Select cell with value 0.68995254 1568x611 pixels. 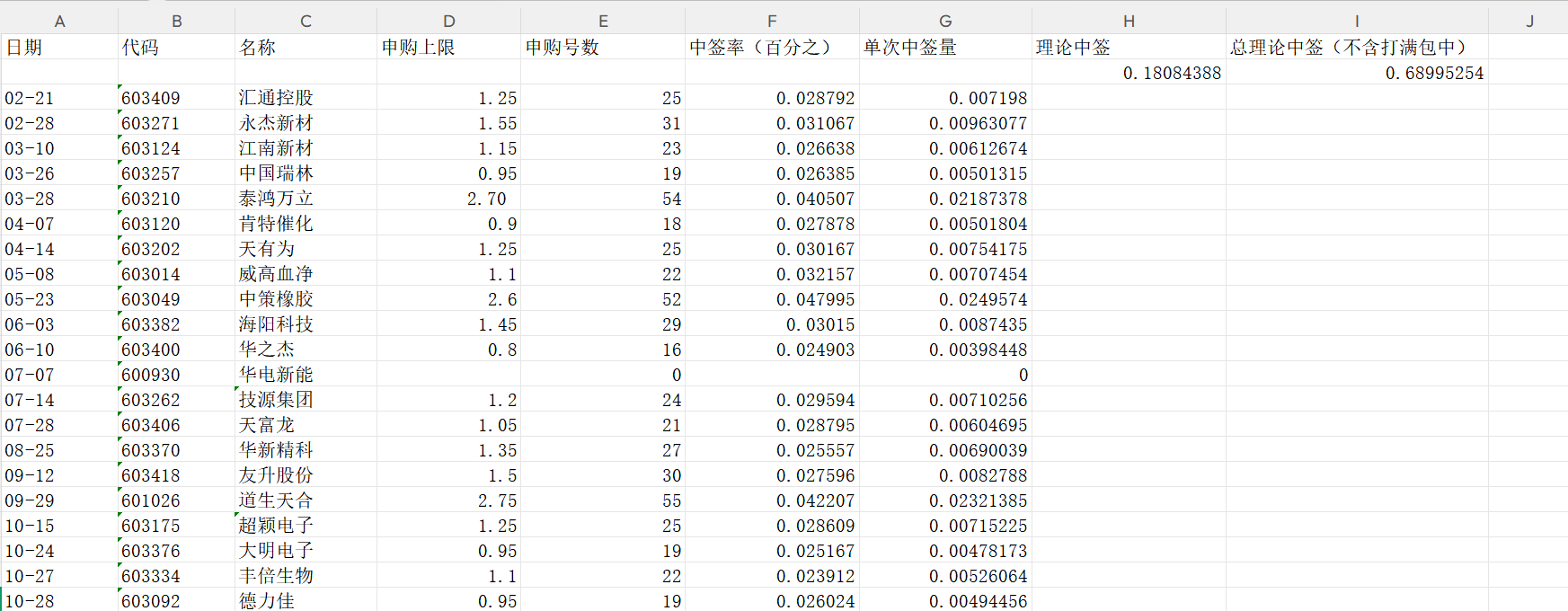(1357, 73)
